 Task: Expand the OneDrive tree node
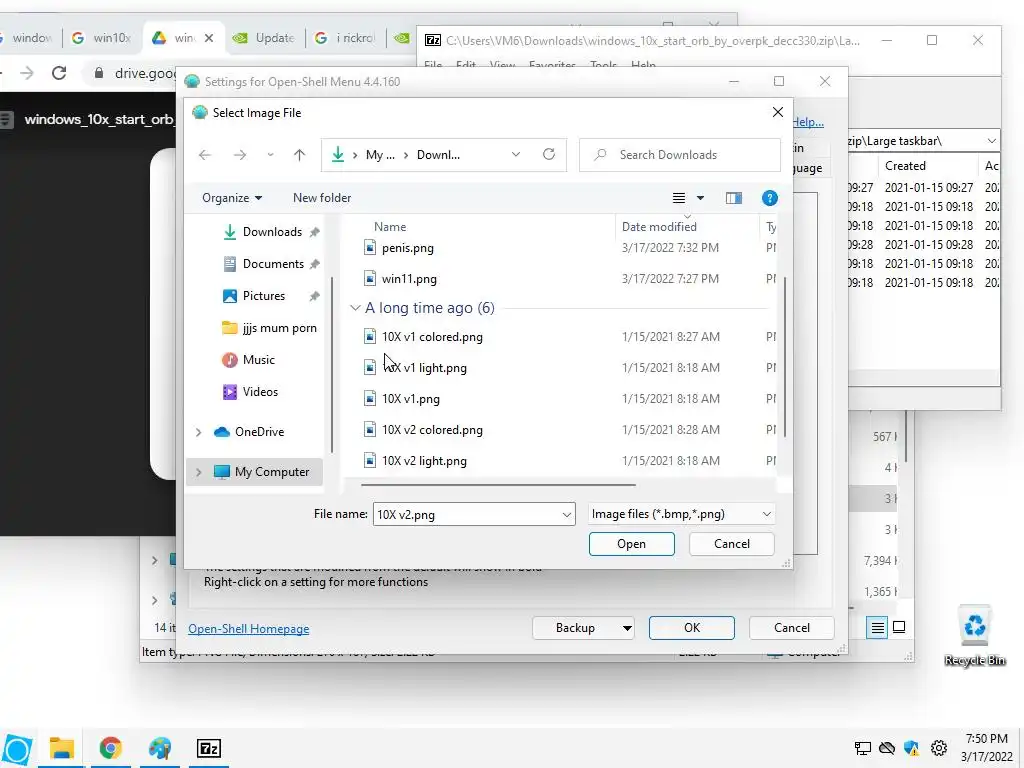point(199,432)
